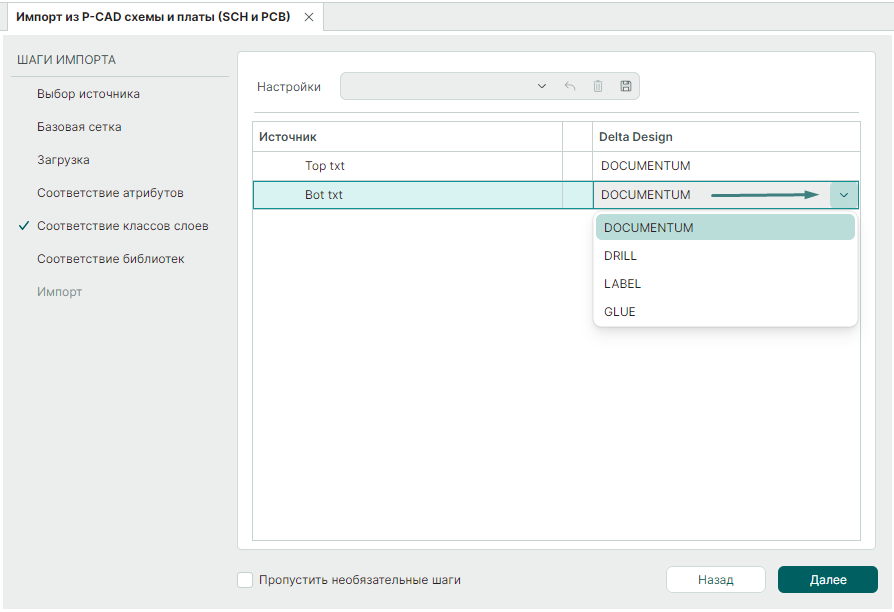
Task: Navigate to 'Соответствие атрибутов' step
Action: [x=110, y=193]
